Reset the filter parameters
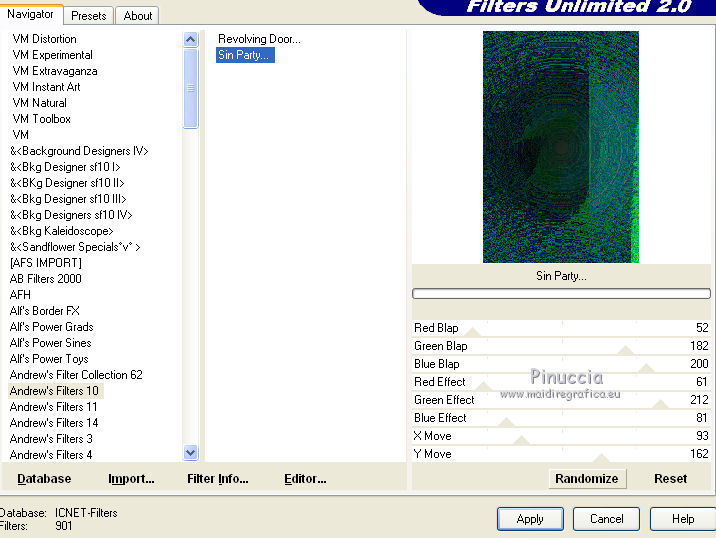The image size is (716, 538). [x=670, y=478]
